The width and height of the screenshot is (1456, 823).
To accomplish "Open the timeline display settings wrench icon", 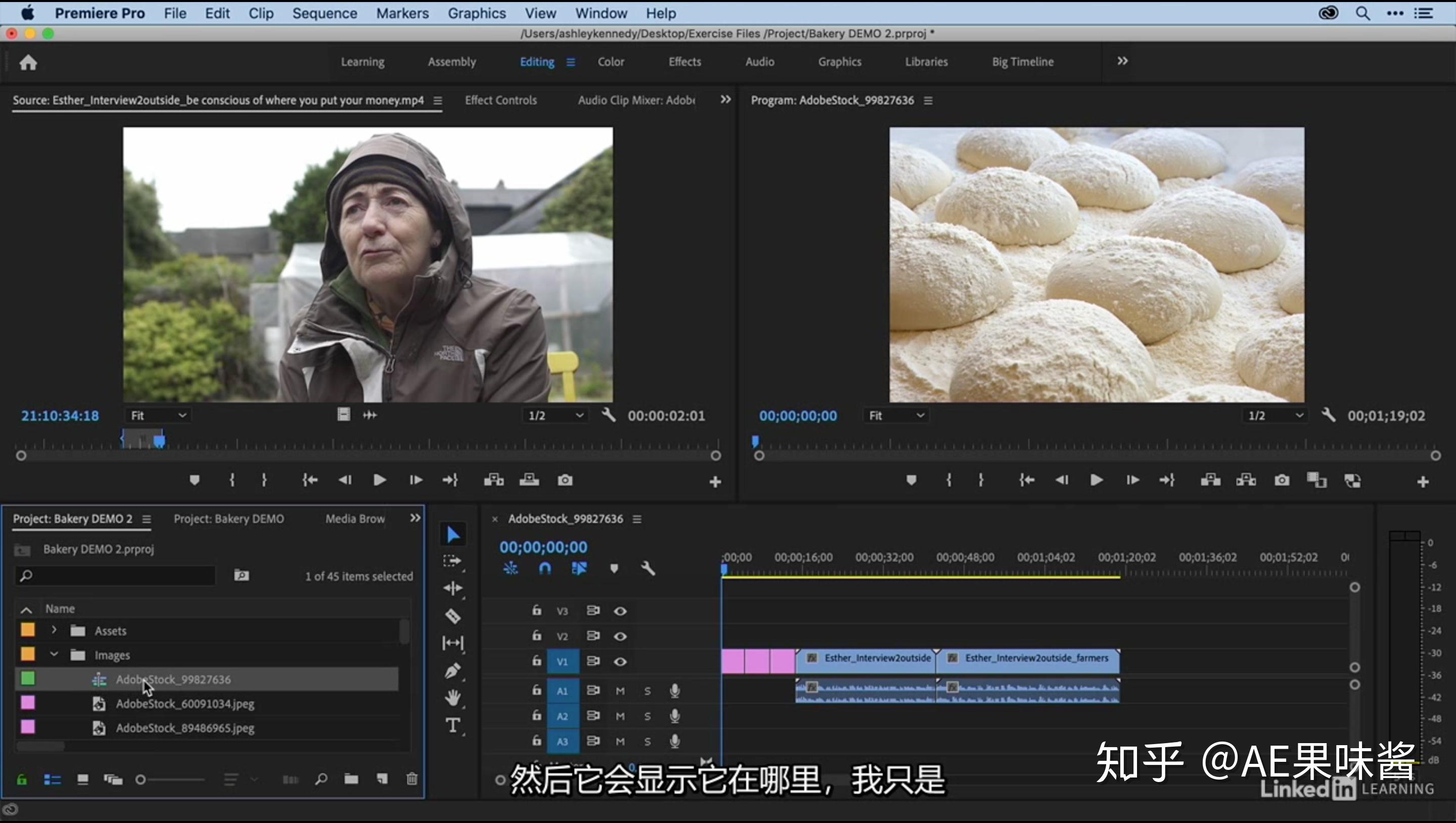I will [x=648, y=569].
